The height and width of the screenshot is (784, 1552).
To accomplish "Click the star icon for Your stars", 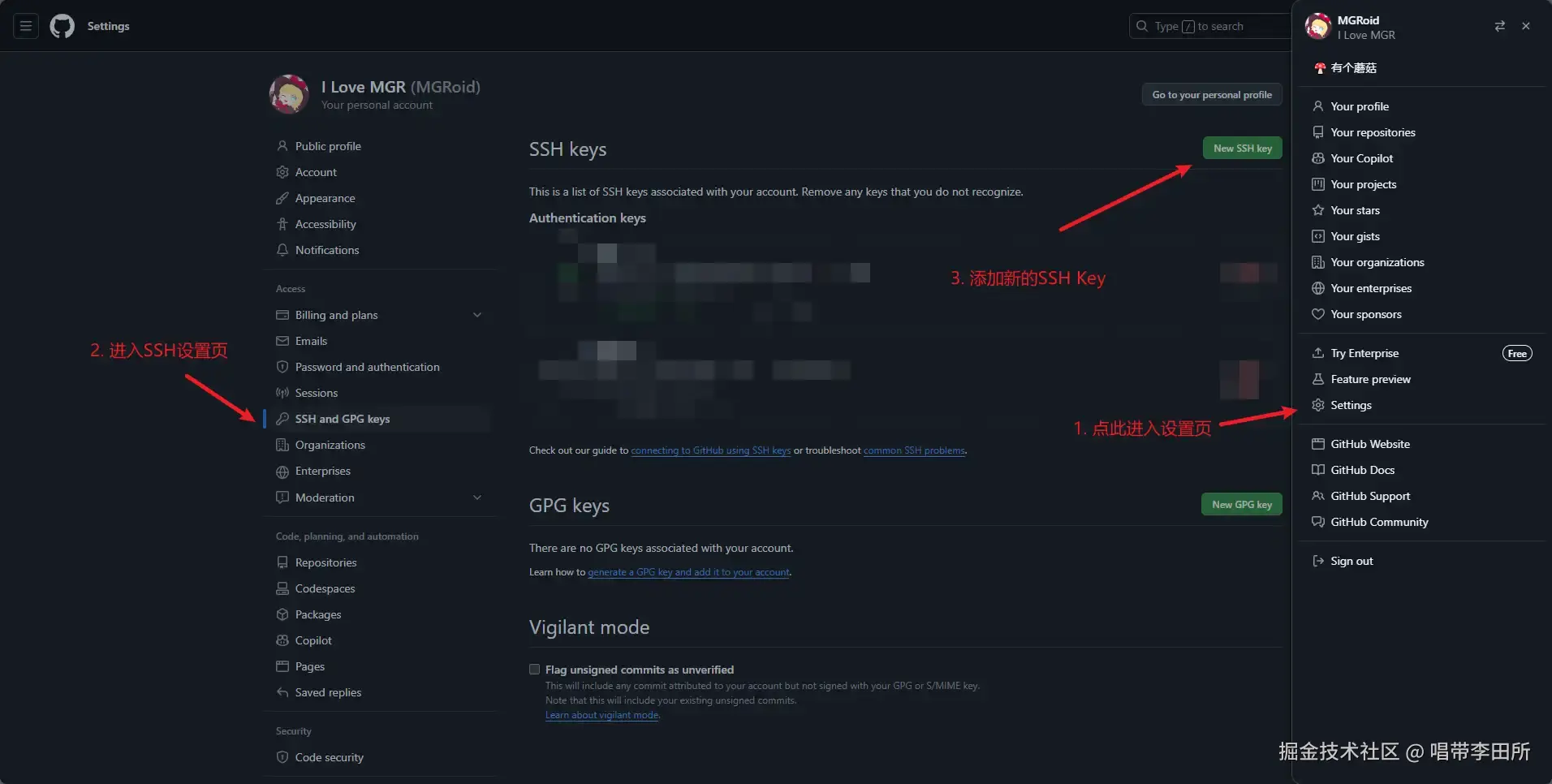I will pyautogui.click(x=1318, y=210).
